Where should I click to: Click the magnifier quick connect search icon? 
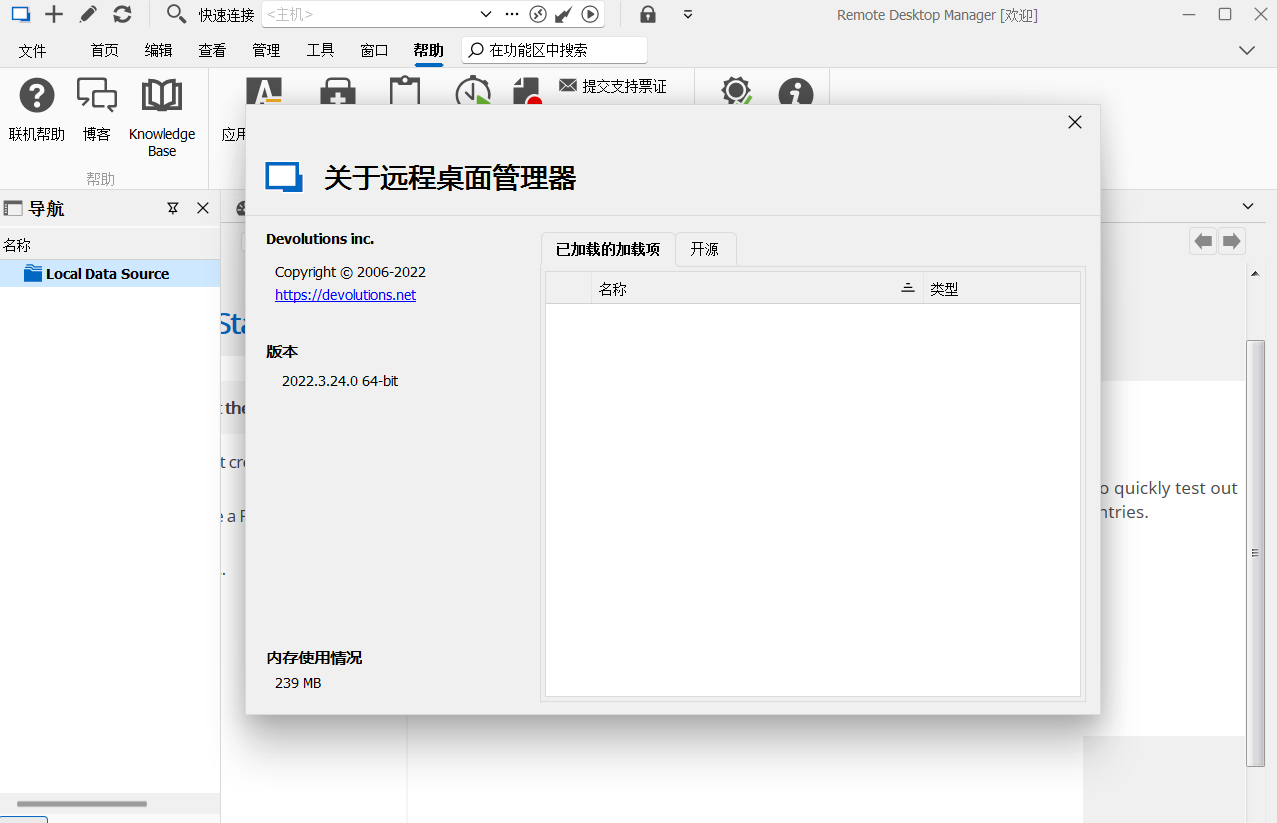click(x=176, y=14)
